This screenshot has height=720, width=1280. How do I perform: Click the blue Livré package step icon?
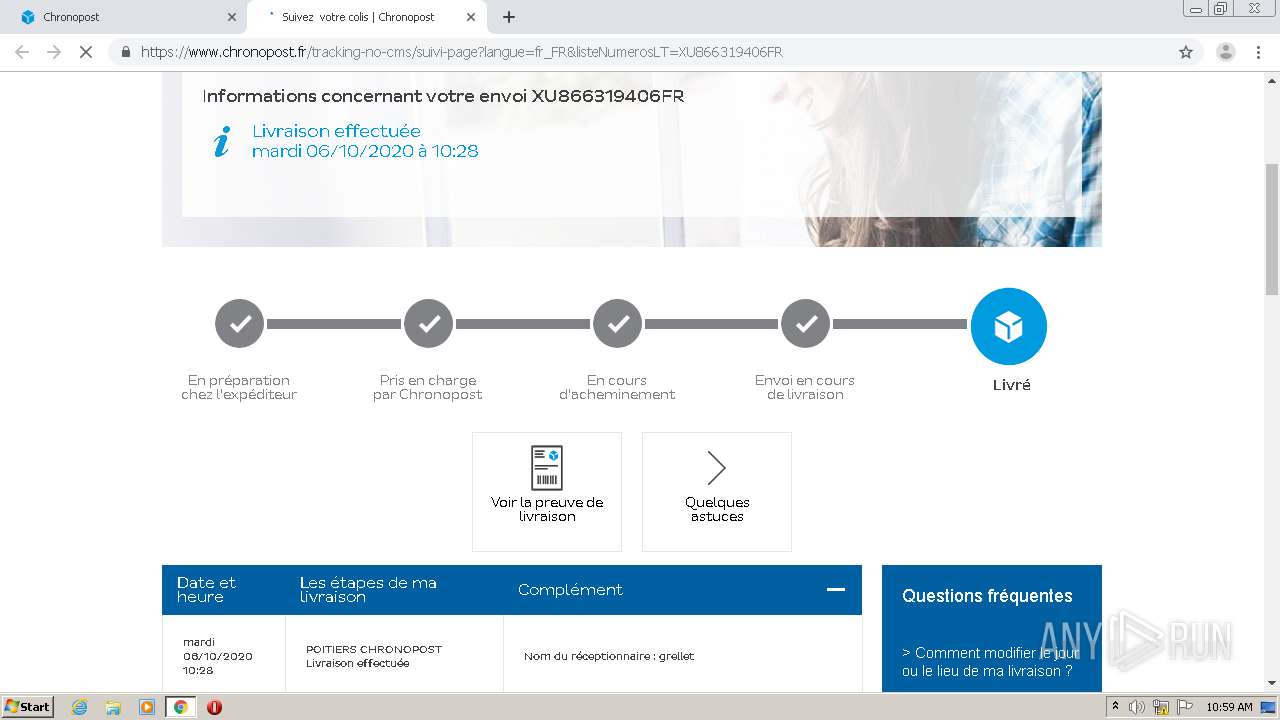[1008, 326]
